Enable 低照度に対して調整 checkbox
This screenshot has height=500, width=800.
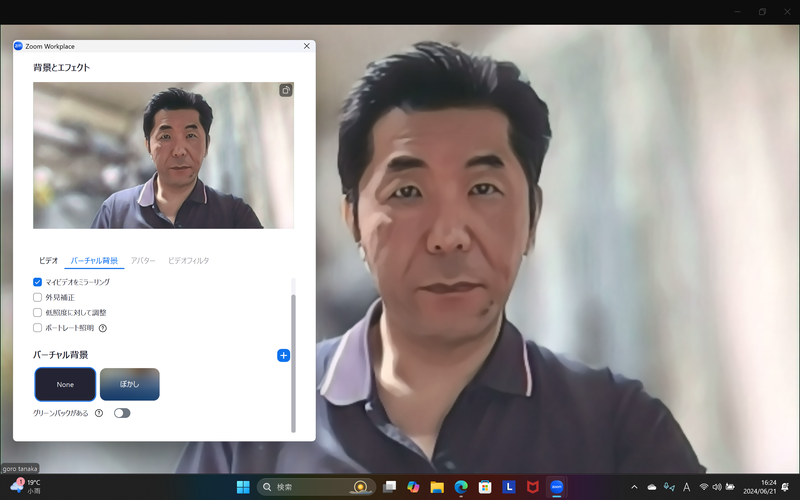[37, 312]
